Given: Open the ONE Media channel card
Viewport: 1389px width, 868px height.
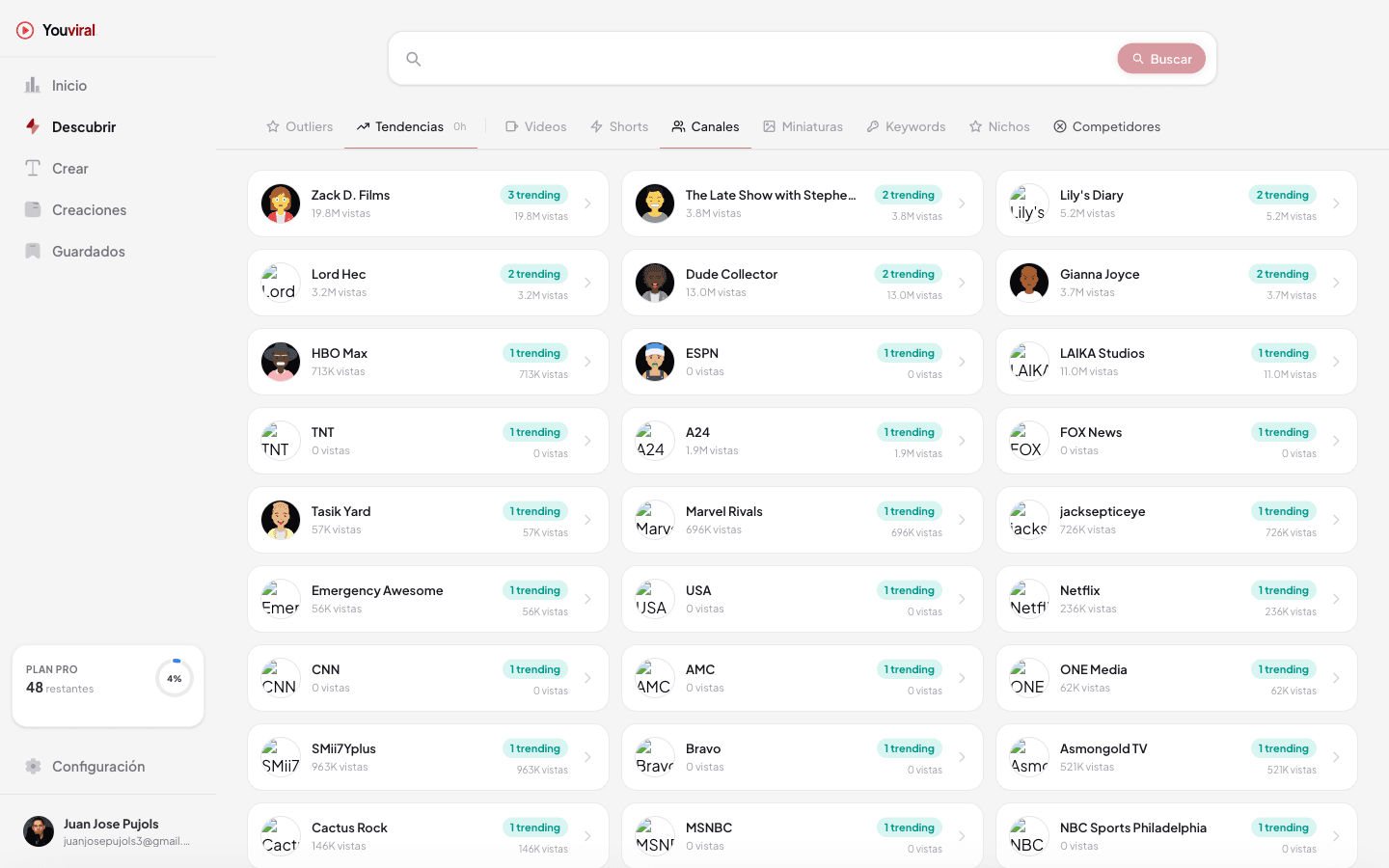Looking at the screenshot, I should click(1177, 678).
